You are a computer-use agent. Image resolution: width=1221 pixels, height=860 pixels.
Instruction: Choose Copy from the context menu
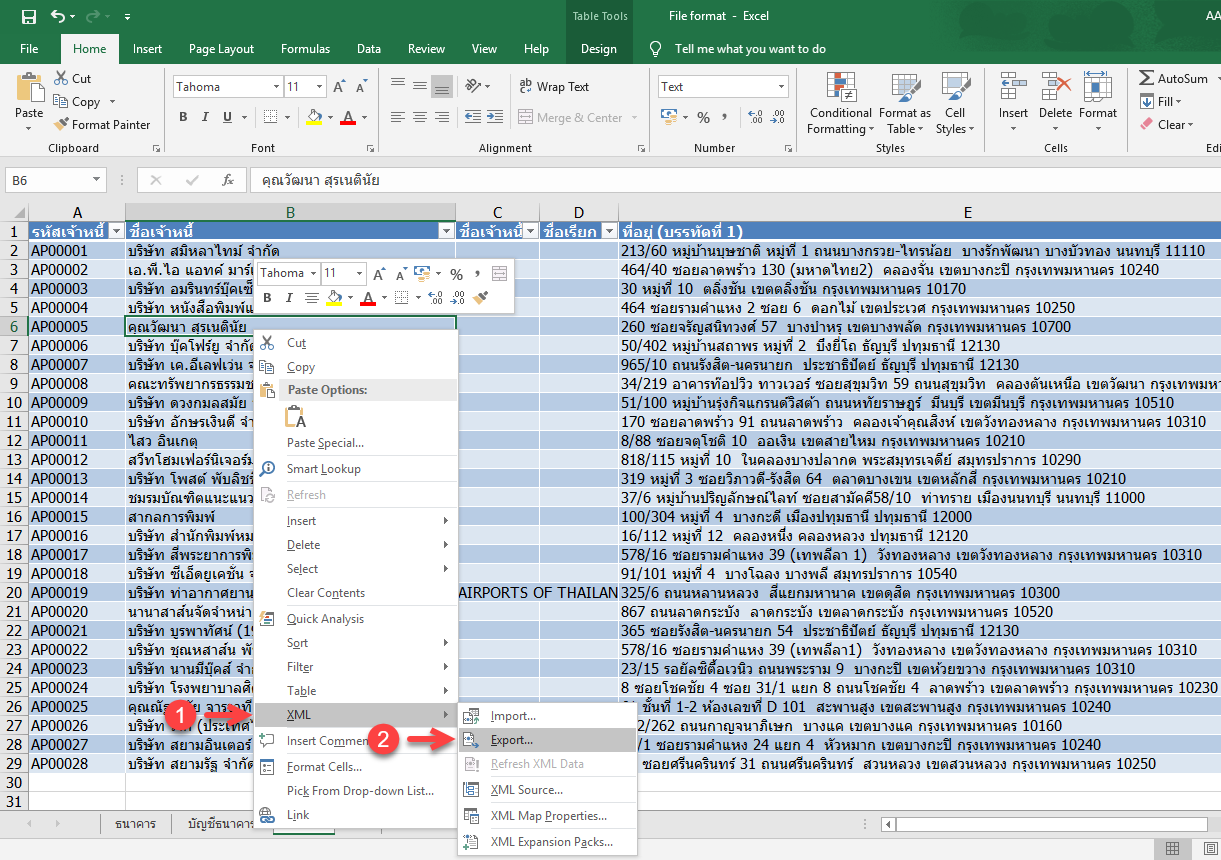pyautogui.click(x=356, y=367)
